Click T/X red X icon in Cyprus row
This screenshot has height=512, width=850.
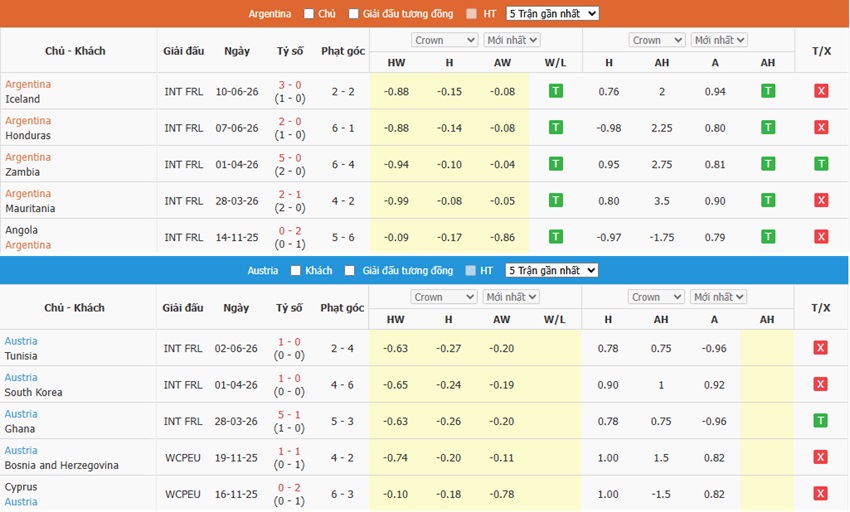[x=820, y=493]
